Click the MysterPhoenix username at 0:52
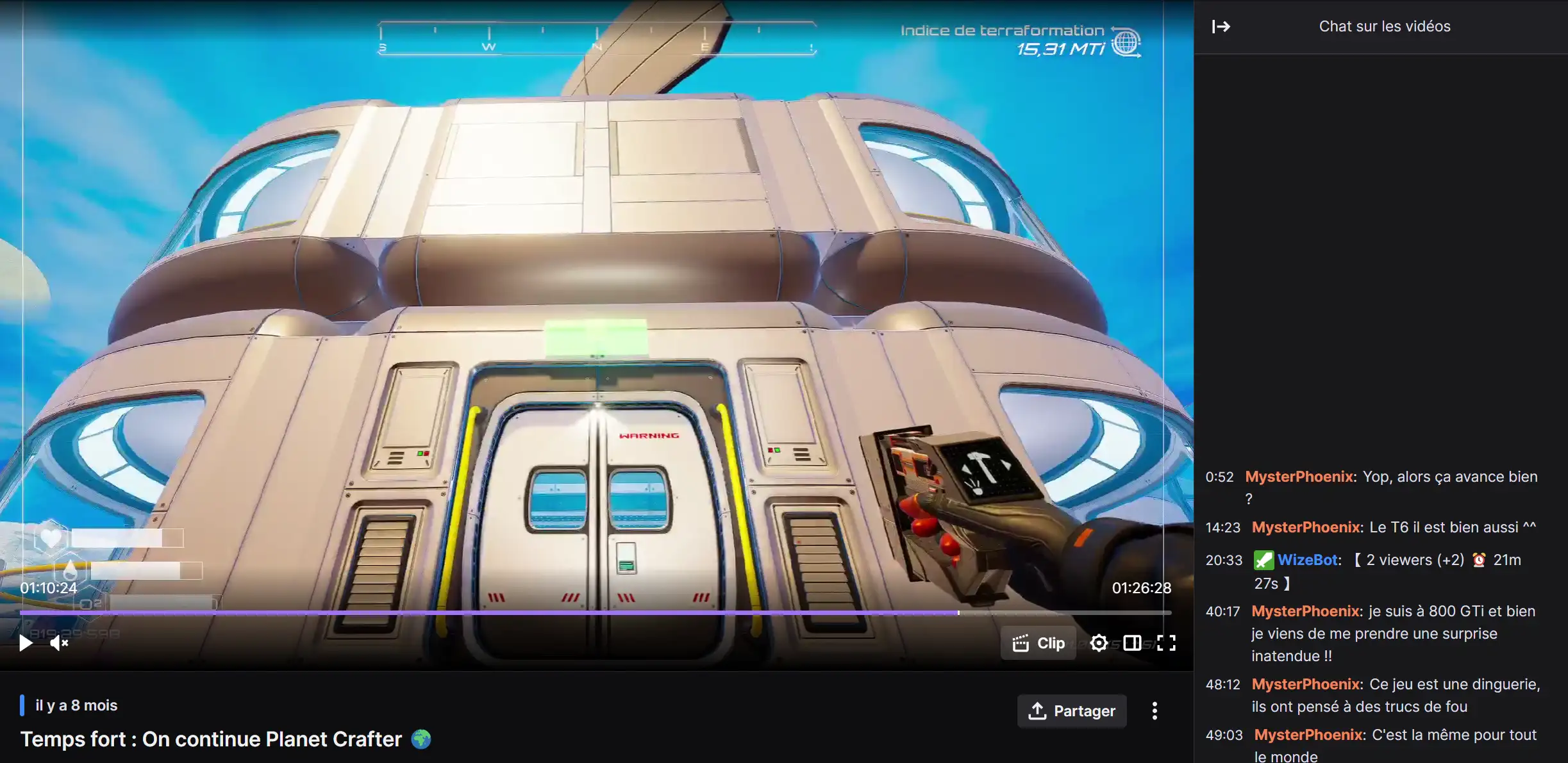This screenshot has height=763, width=1568. click(x=1299, y=477)
